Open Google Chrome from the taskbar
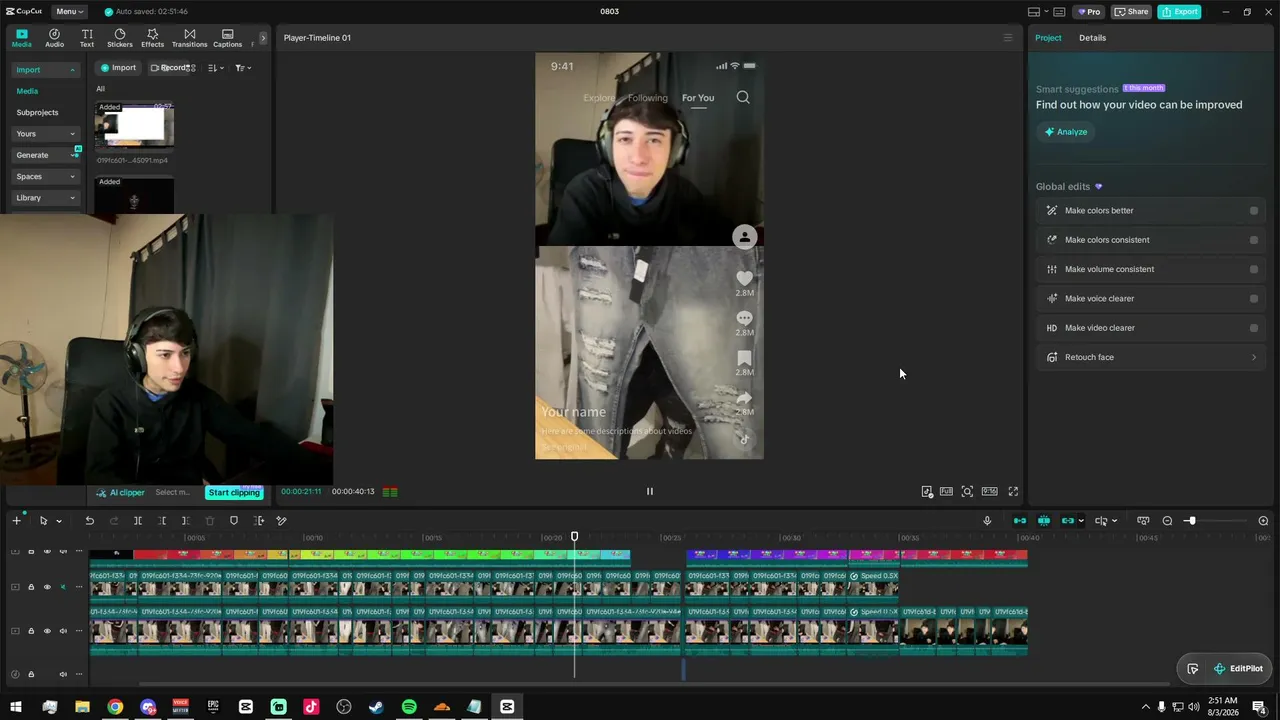 [x=115, y=707]
